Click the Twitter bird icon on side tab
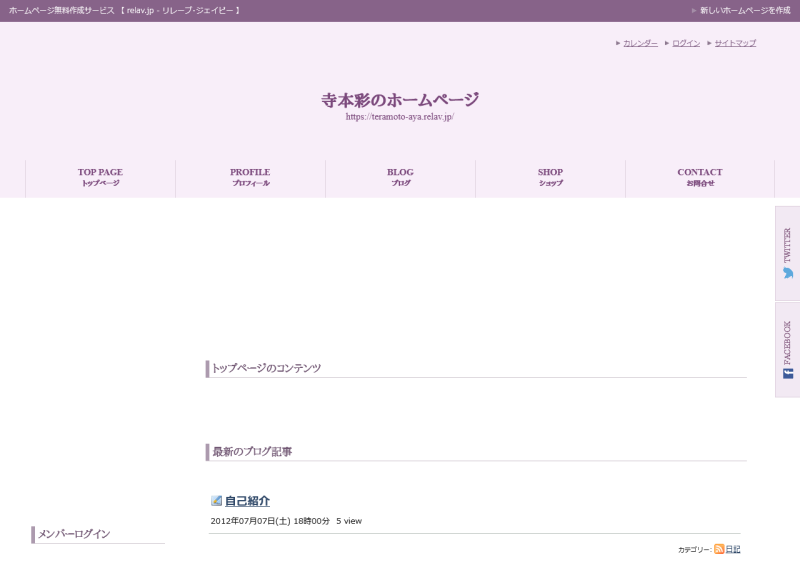This screenshot has height=567, width=800. pos(788,273)
